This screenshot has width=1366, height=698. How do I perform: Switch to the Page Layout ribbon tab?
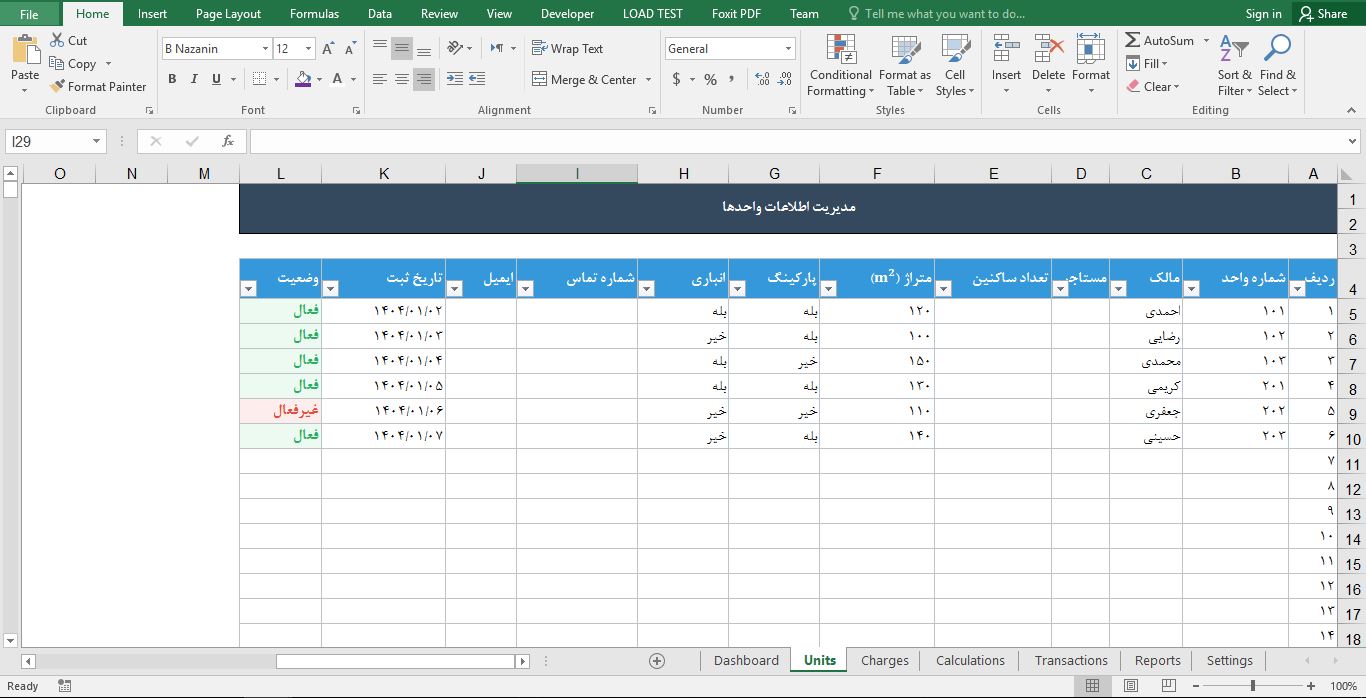(x=228, y=14)
